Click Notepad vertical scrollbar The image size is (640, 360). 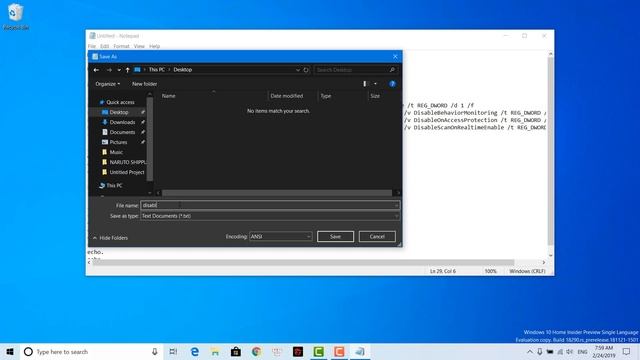(x=550, y=151)
